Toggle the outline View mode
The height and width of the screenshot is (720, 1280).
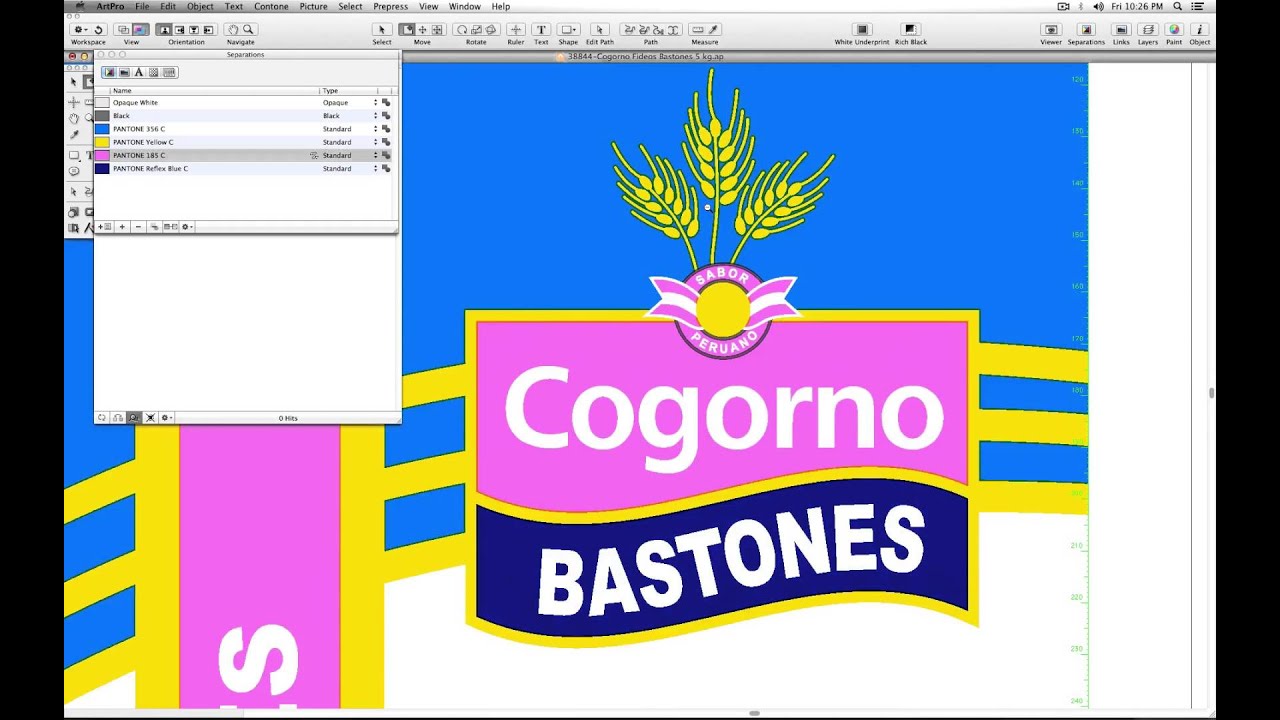[123, 30]
